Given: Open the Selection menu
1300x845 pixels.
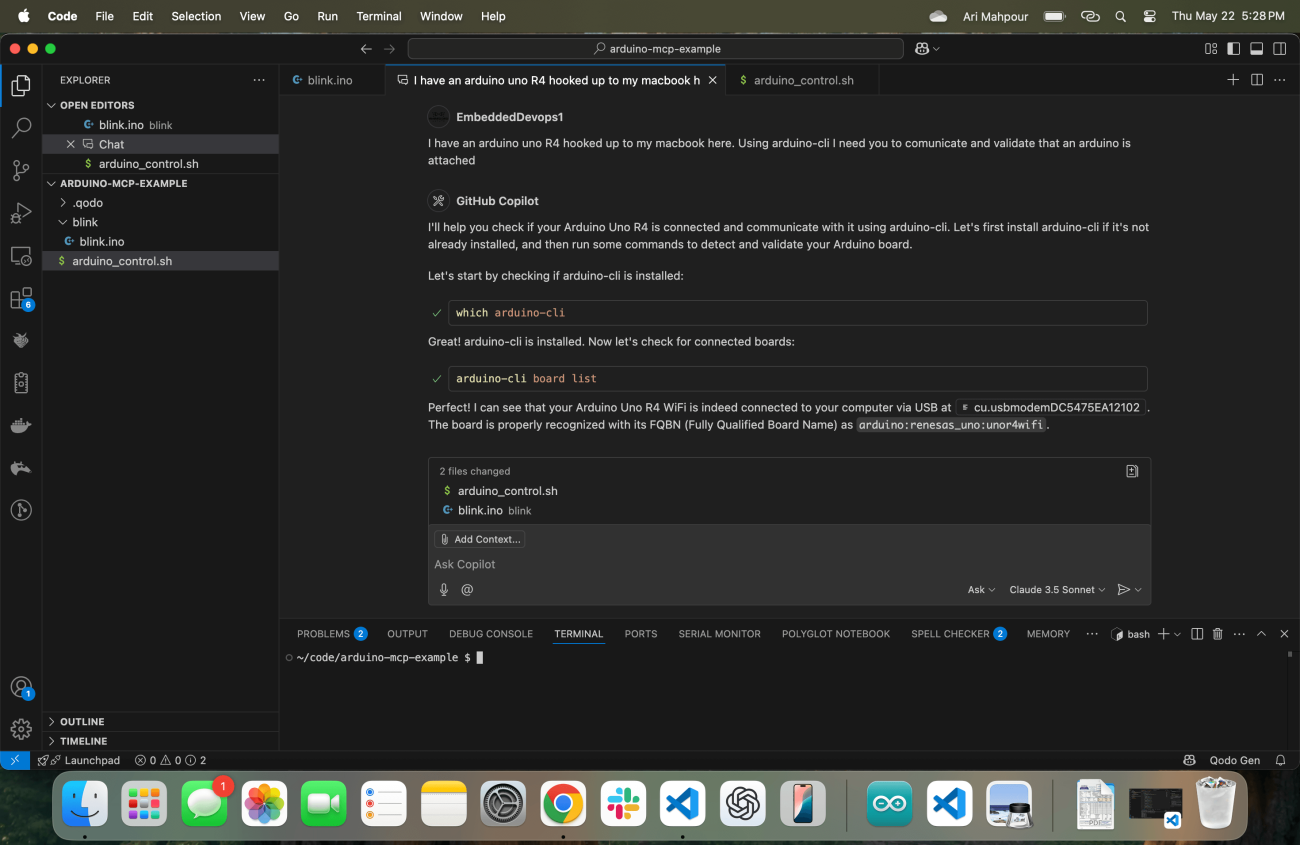Looking at the screenshot, I should click(196, 16).
